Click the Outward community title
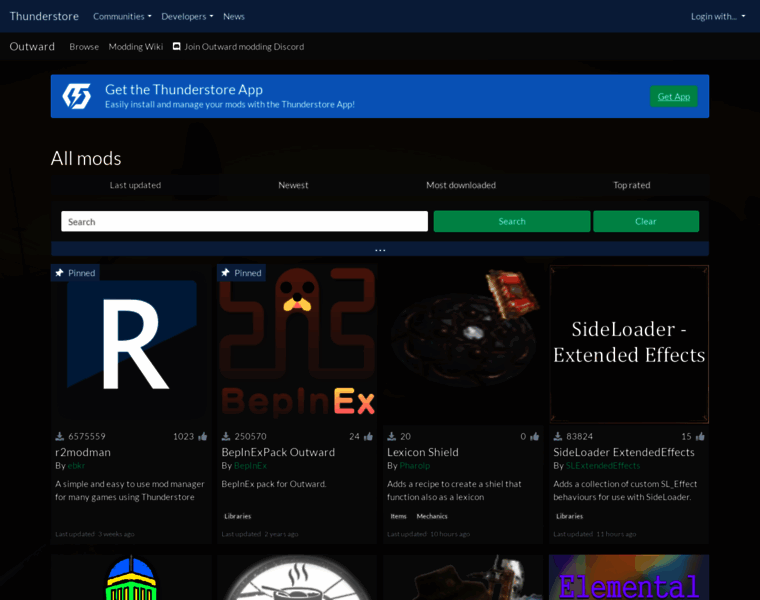 pyautogui.click(x=32, y=47)
